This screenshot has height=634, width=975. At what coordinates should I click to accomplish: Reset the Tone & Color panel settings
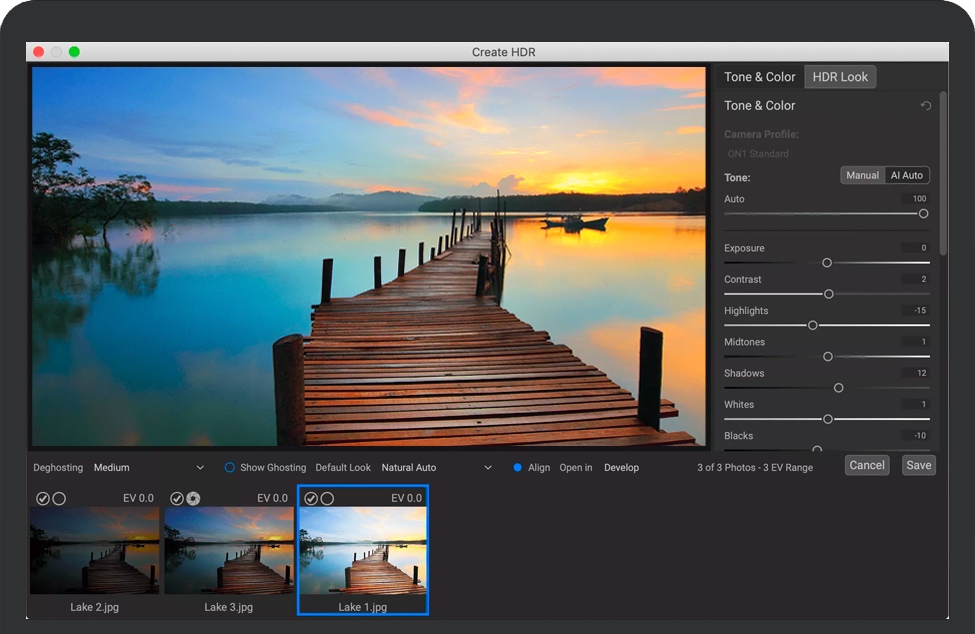pos(925,106)
